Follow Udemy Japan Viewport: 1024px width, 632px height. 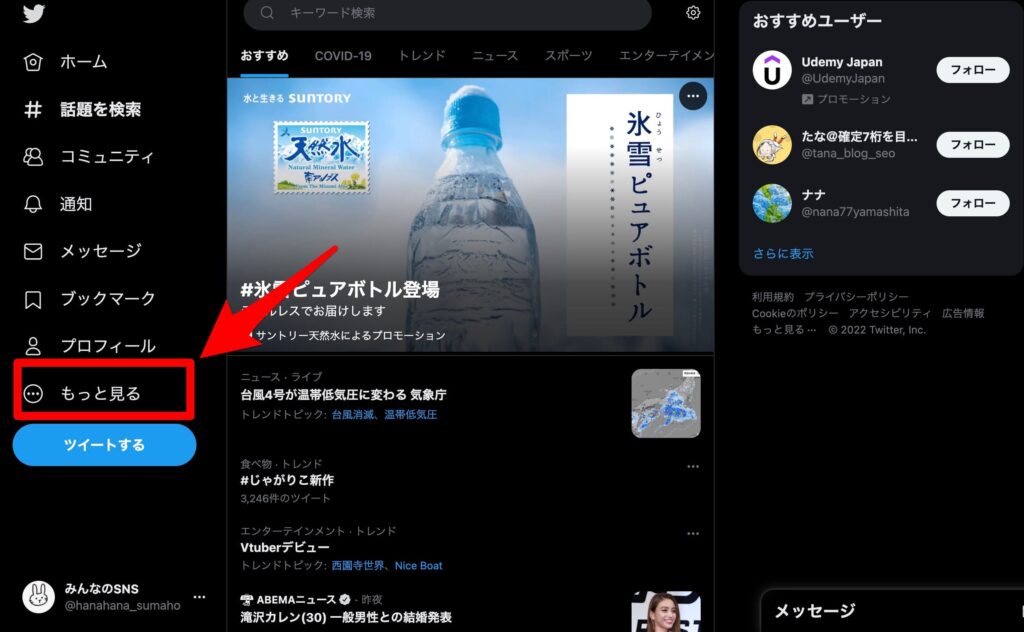pyautogui.click(x=972, y=70)
